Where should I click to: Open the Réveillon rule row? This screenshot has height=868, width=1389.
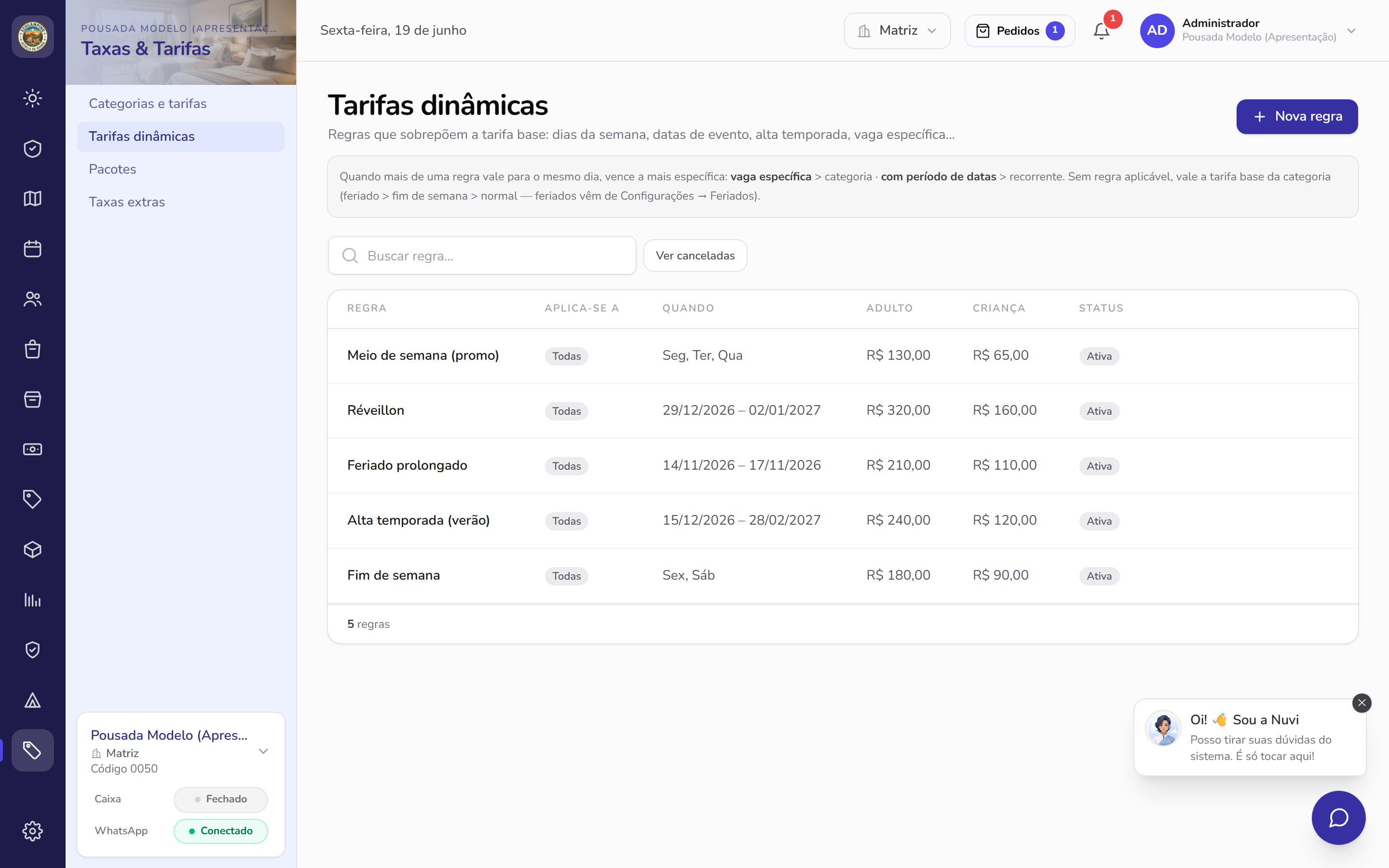pos(843,410)
